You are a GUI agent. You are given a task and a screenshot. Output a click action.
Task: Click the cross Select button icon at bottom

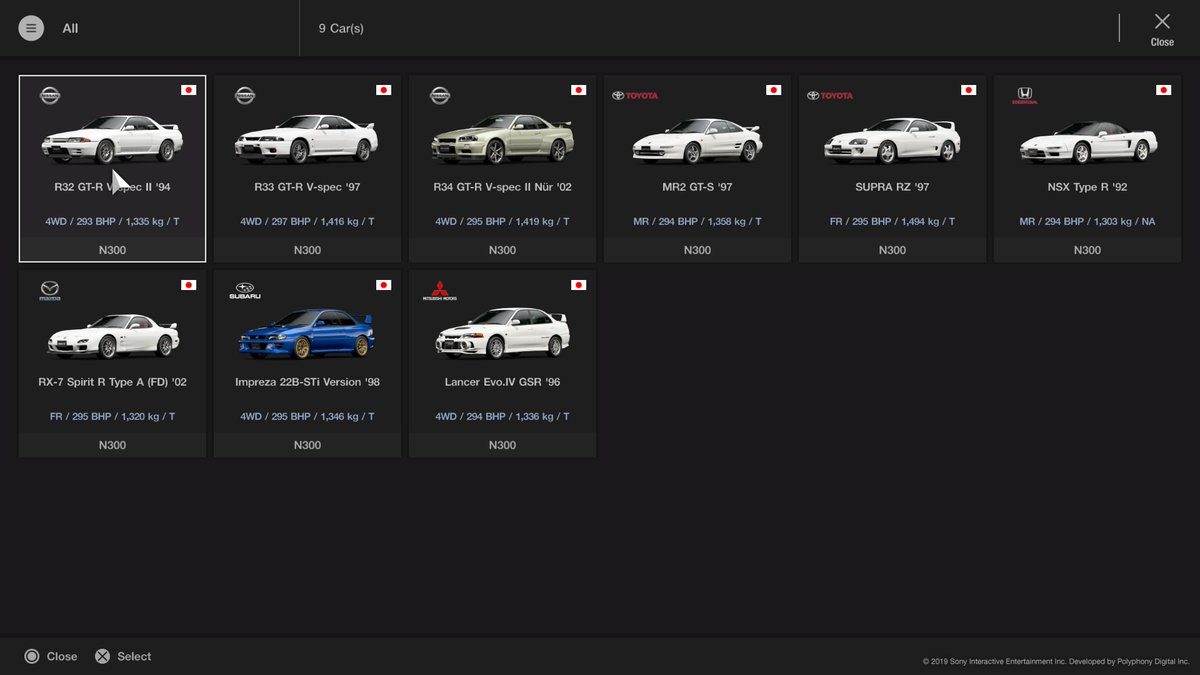coord(102,656)
